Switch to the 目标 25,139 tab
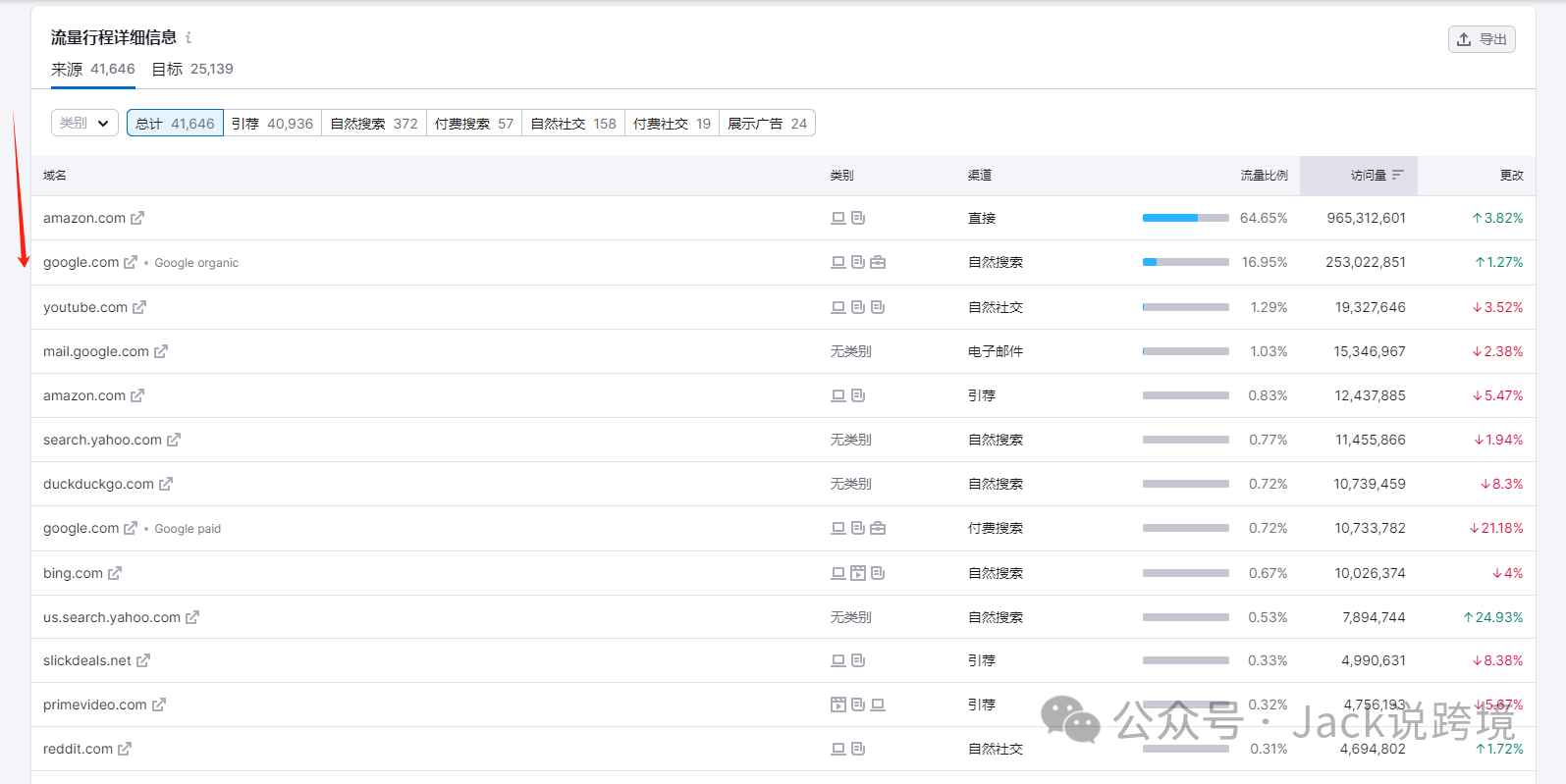 click(192, 69)
